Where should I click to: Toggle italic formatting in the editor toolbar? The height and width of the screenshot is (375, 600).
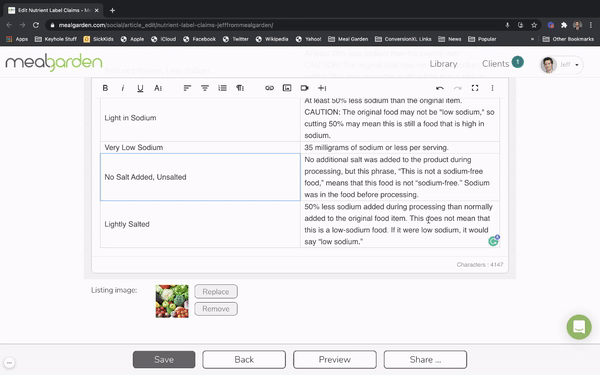coord(122,88)
